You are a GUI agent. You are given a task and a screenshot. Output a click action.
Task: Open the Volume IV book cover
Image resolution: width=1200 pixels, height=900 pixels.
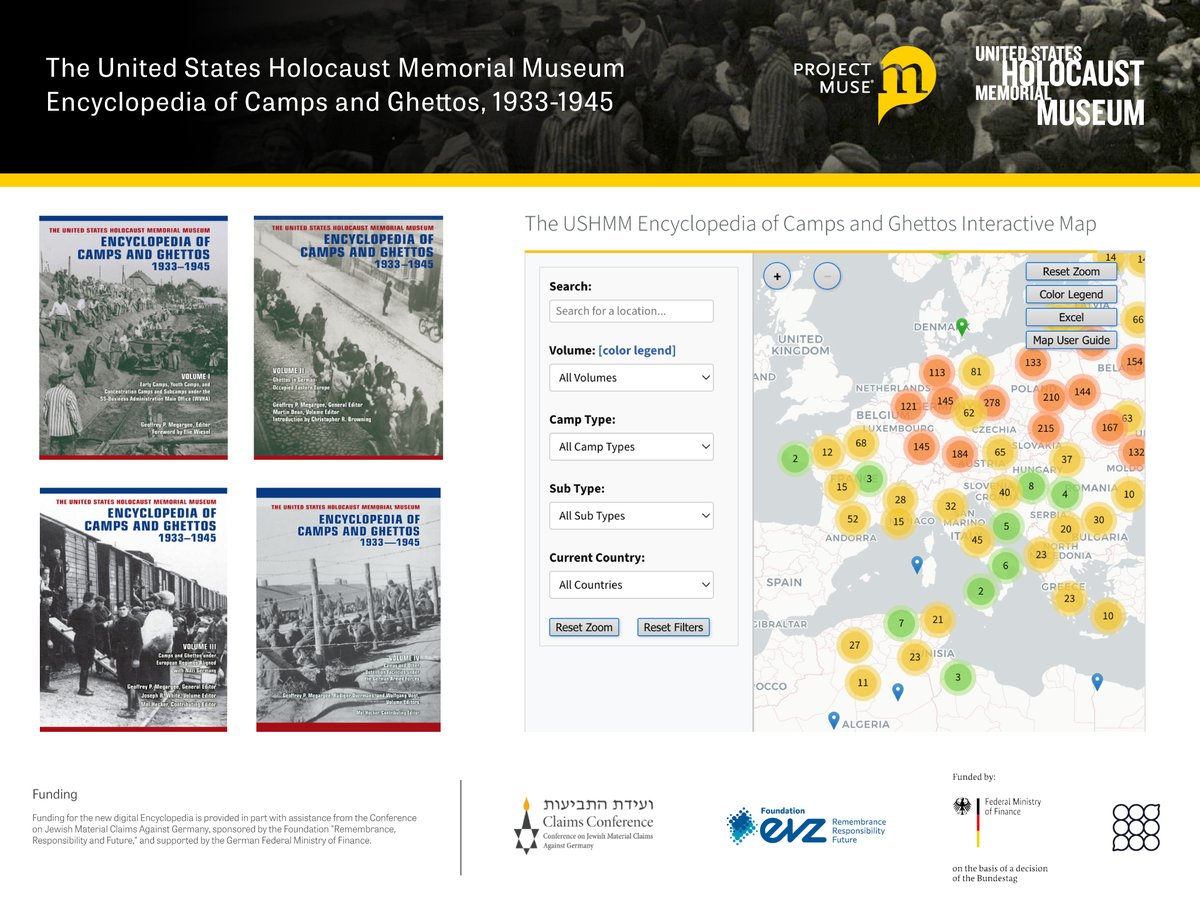point(349,610)
